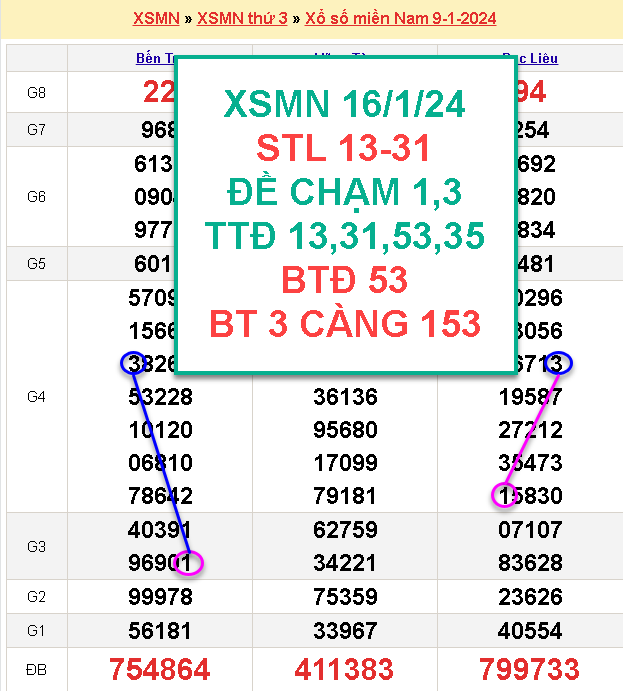
Task: Open Xổ số miền Nam 9-1-2024 link
Action: click(x=400, y=18)
